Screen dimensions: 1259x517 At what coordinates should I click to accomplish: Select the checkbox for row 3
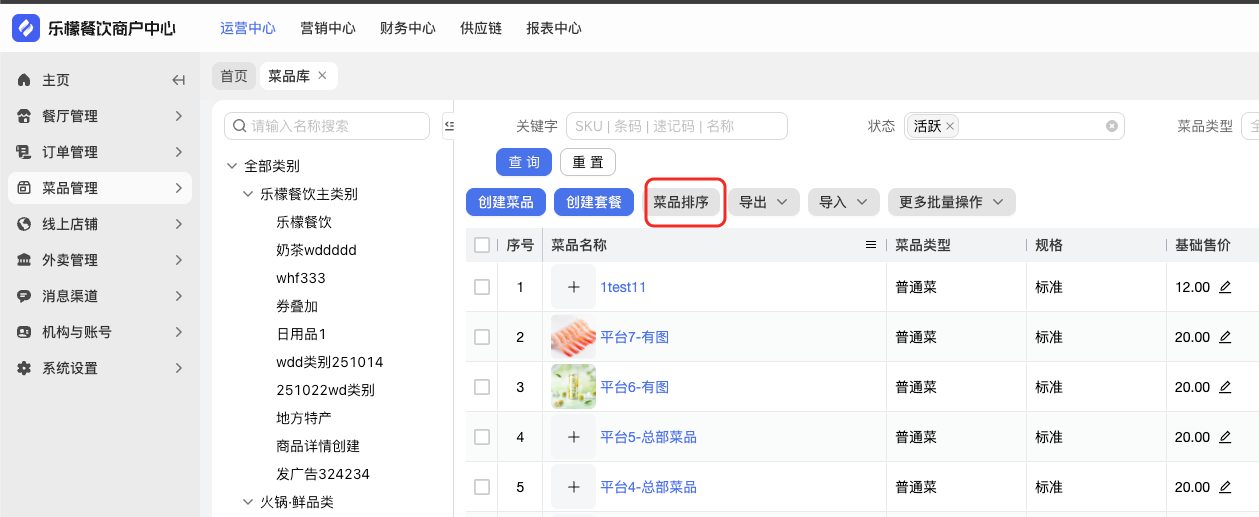[x=482, y=387]
